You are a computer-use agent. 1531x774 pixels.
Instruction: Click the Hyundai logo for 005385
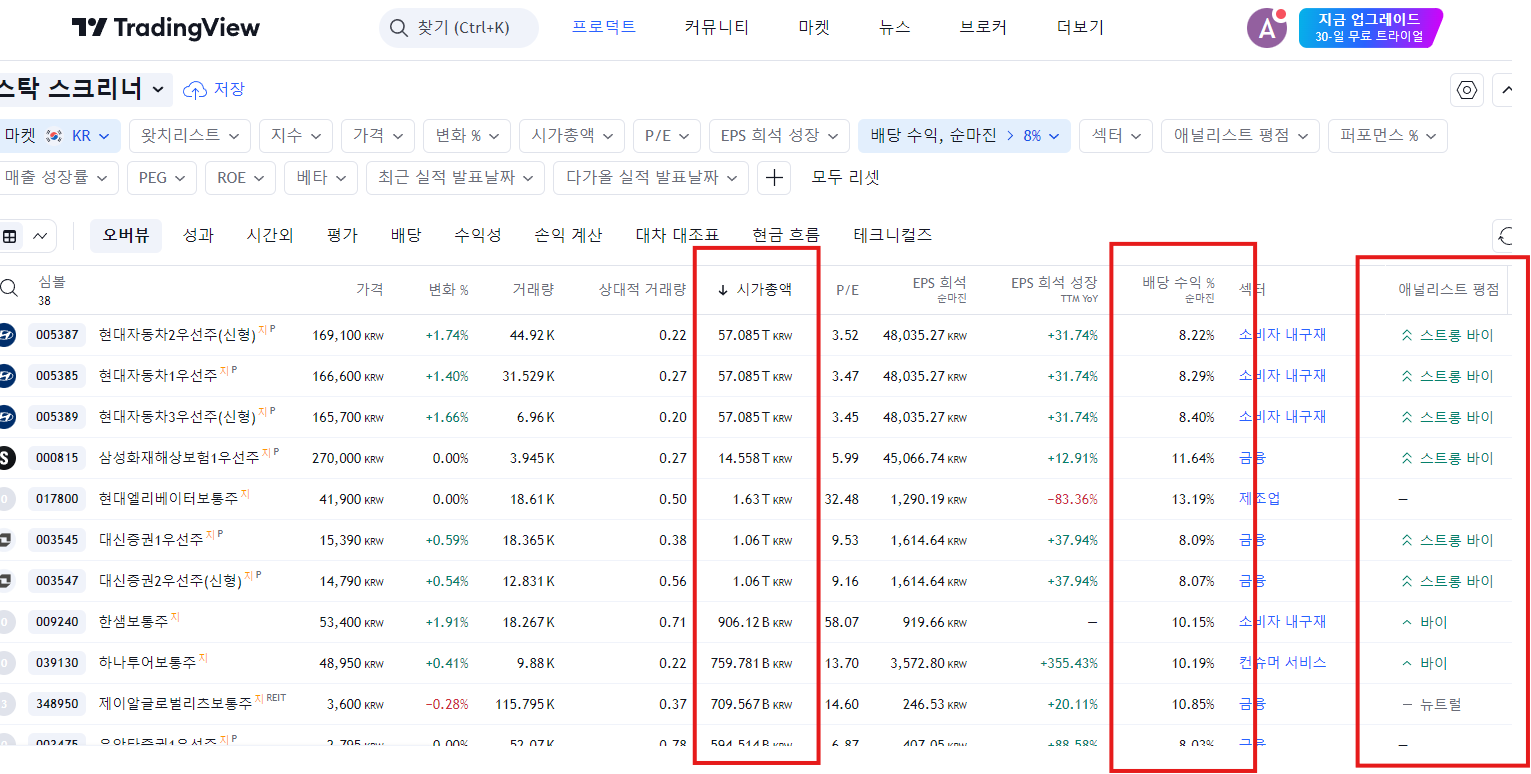(x=7, y=376)
